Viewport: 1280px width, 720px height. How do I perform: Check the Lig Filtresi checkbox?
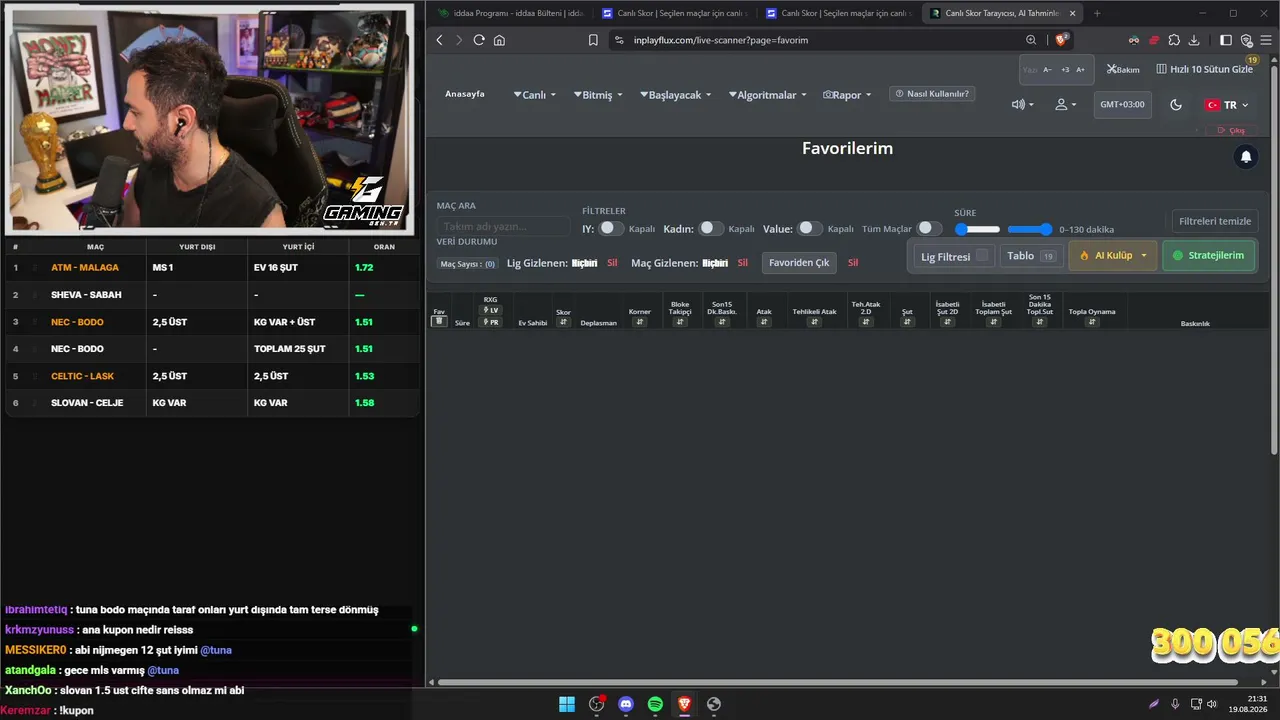point(982,255)
